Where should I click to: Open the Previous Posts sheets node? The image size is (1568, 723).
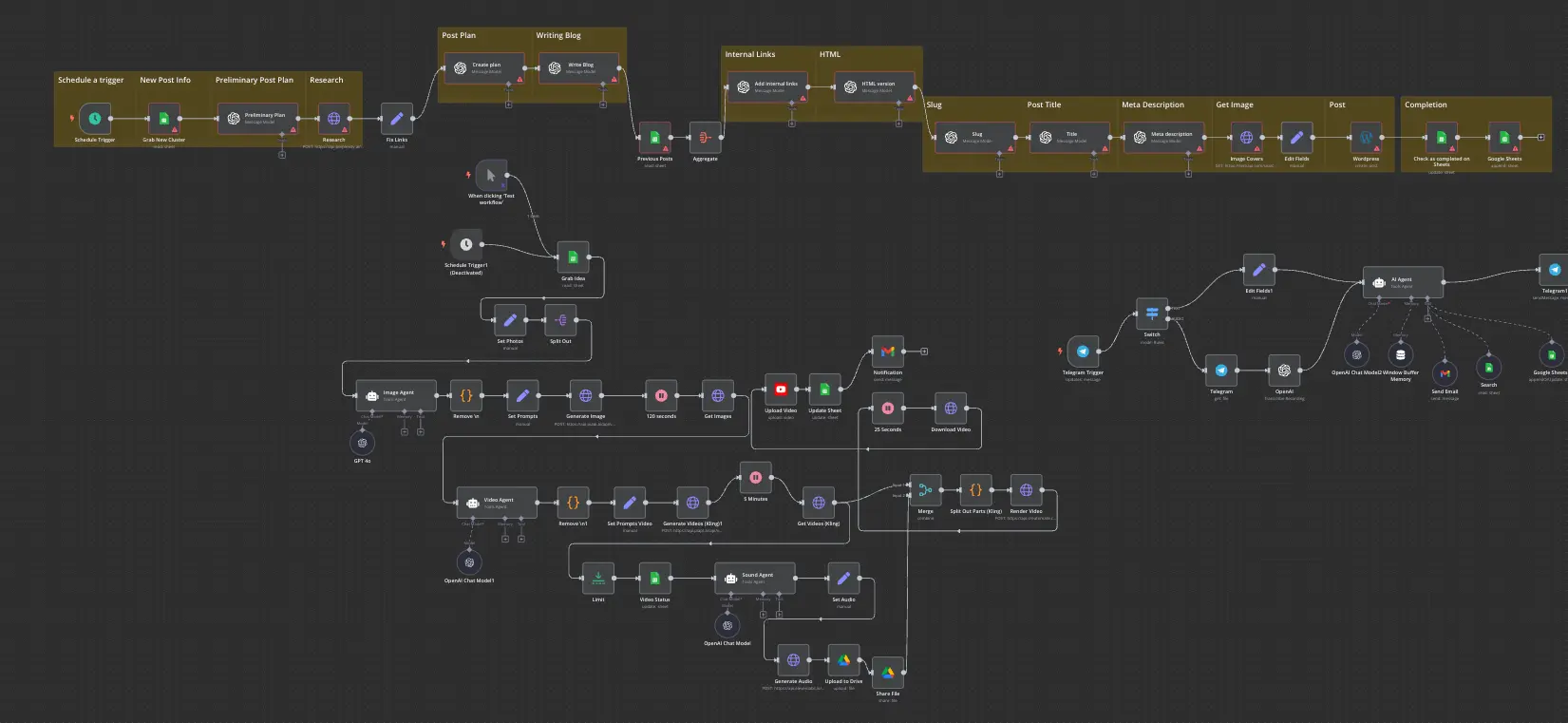tap(654, 138)
